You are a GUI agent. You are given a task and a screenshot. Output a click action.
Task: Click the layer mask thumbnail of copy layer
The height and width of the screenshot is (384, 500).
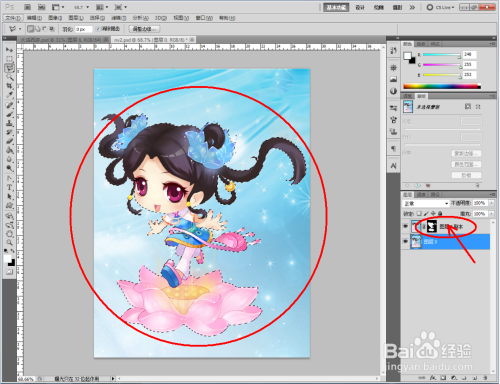click(432, 226)
